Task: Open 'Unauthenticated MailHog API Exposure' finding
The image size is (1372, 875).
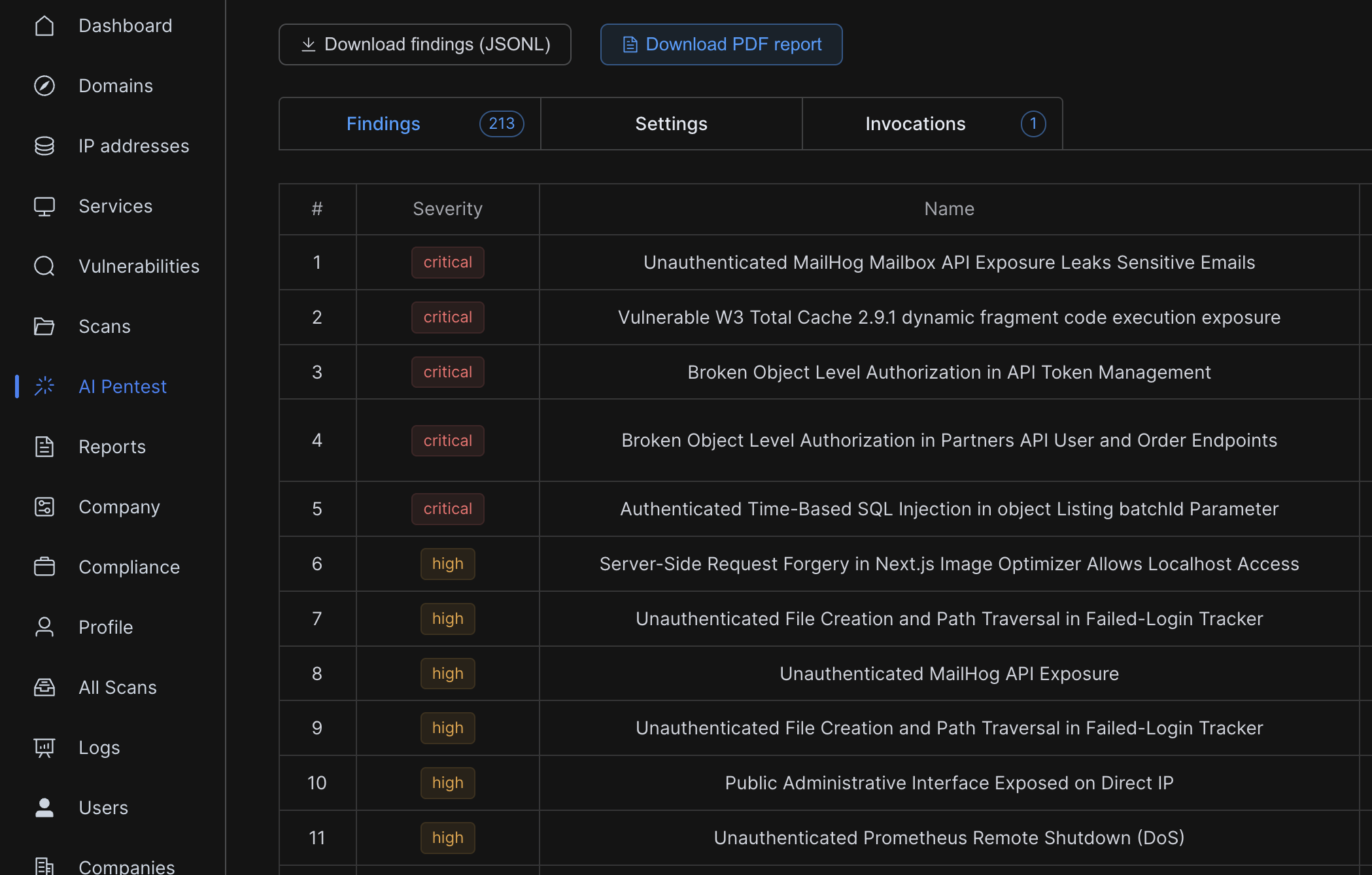Action: 950,674
